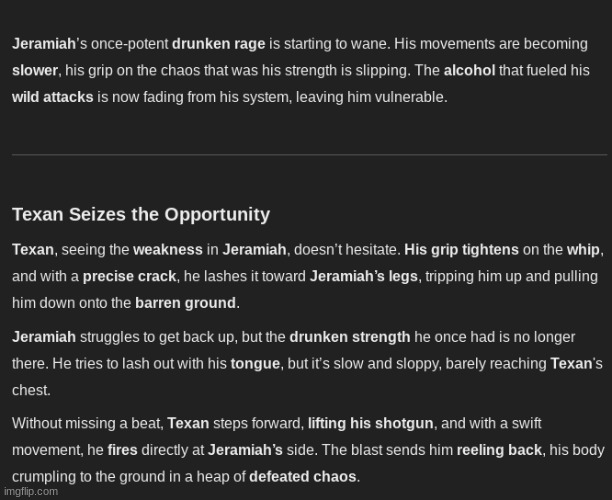
Task: Click the bold word "weakness"
Action: click(167, 249)
